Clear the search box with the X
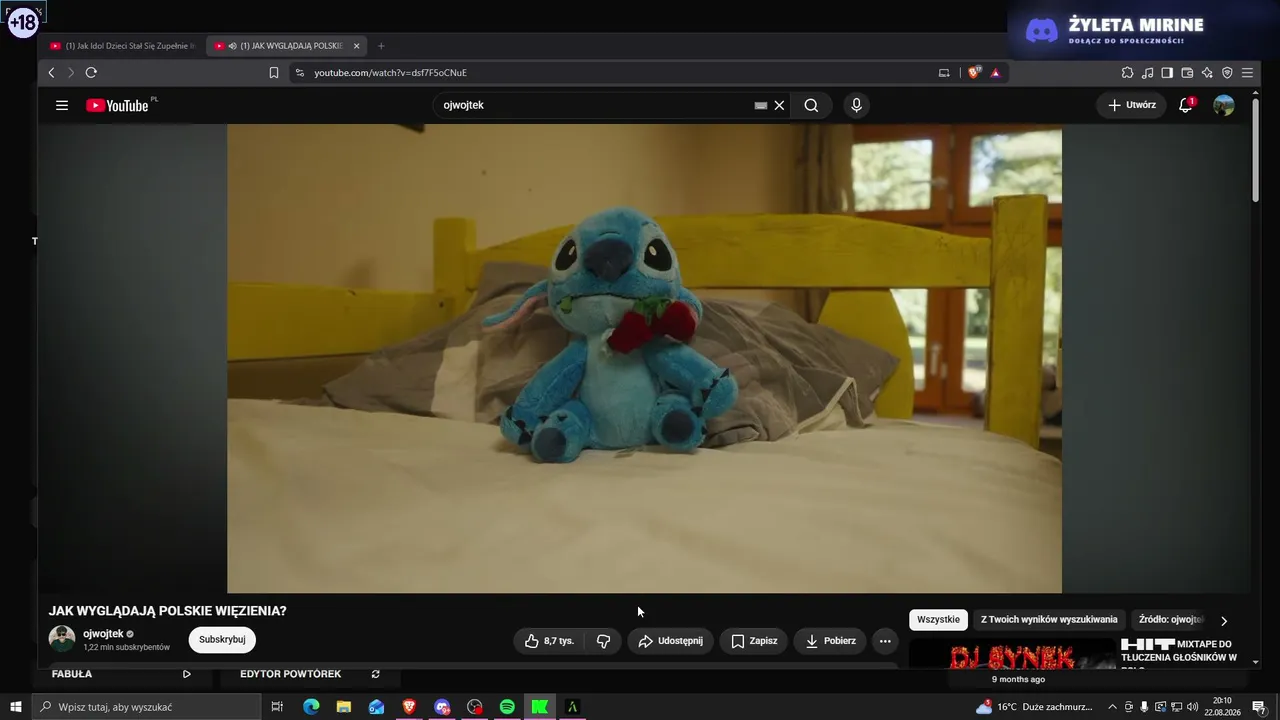 [779, 105]
